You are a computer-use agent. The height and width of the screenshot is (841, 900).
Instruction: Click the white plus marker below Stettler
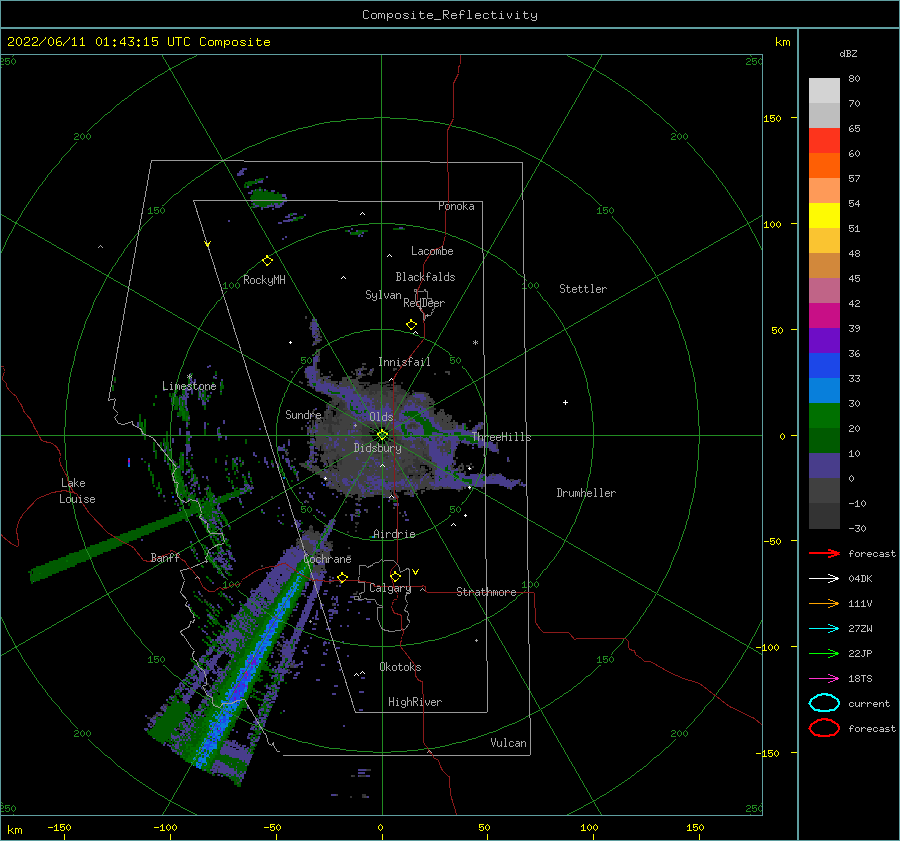565,402
